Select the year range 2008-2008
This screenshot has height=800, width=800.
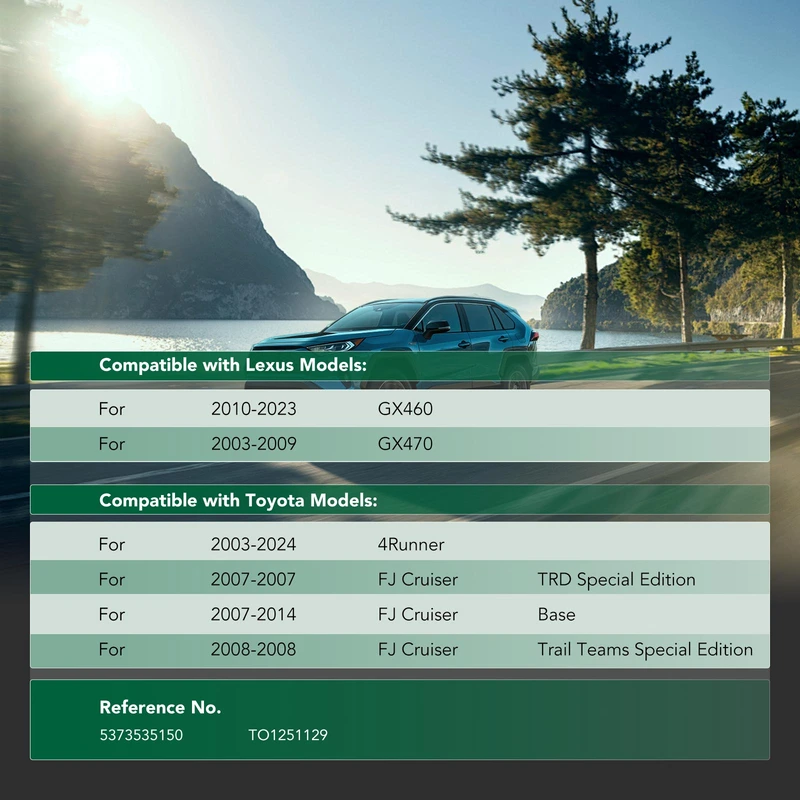254,649
